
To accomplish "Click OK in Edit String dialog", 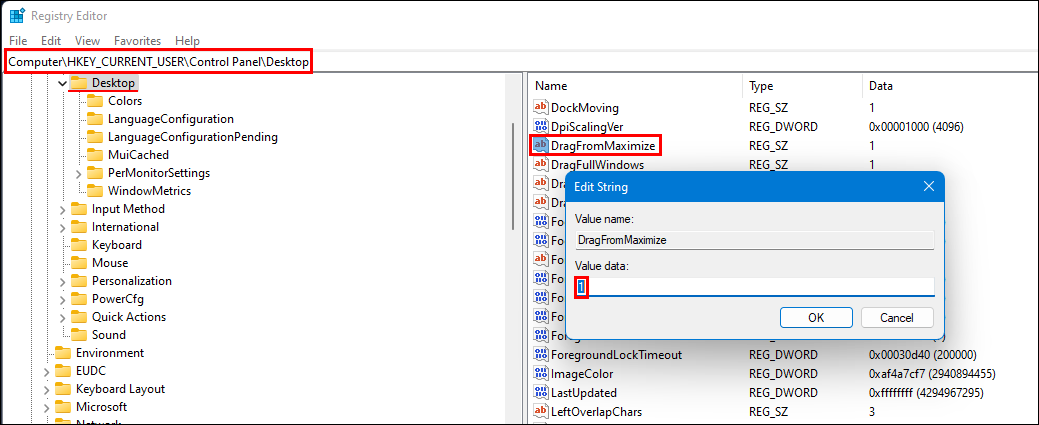I will tap(816, 317).
